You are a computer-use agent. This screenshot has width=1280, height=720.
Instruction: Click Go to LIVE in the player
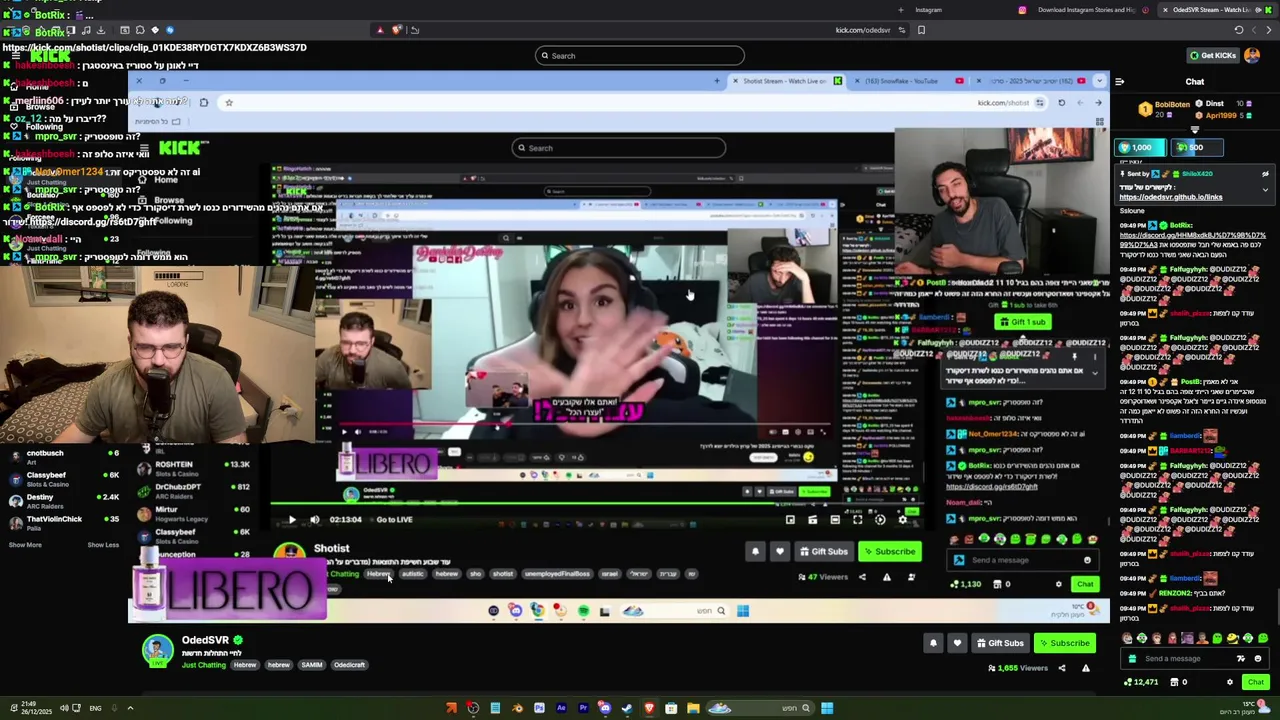394,519
